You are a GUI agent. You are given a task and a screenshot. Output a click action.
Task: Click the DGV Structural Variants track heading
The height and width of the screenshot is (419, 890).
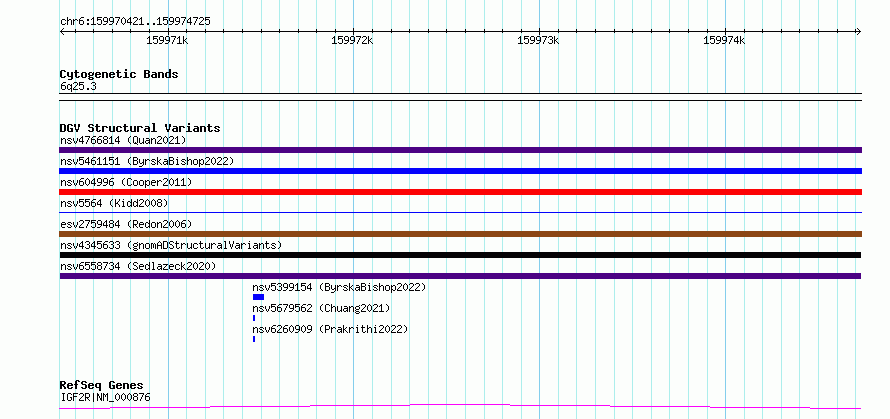(140, 128)
